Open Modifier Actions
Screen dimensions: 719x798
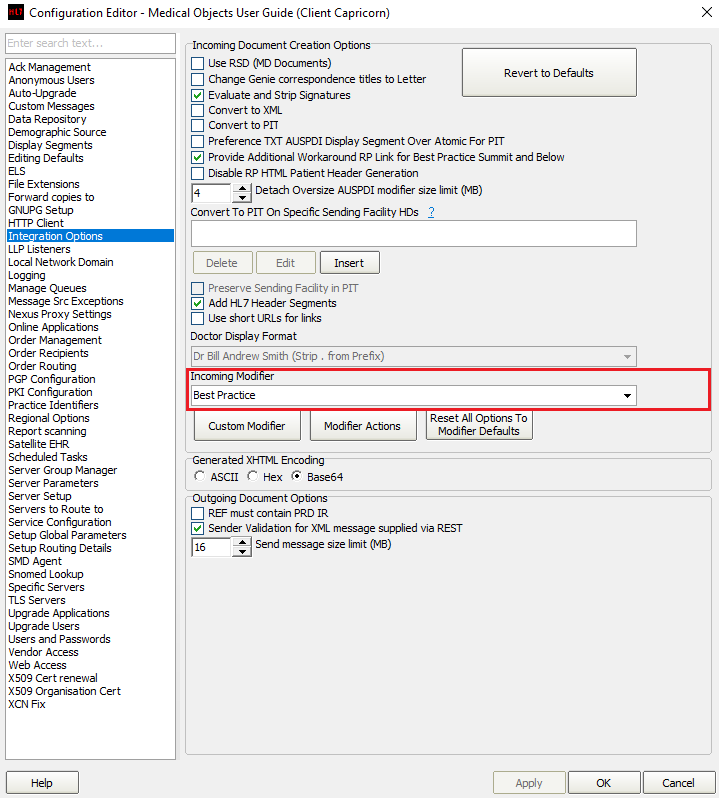click(x=362, y=426)
